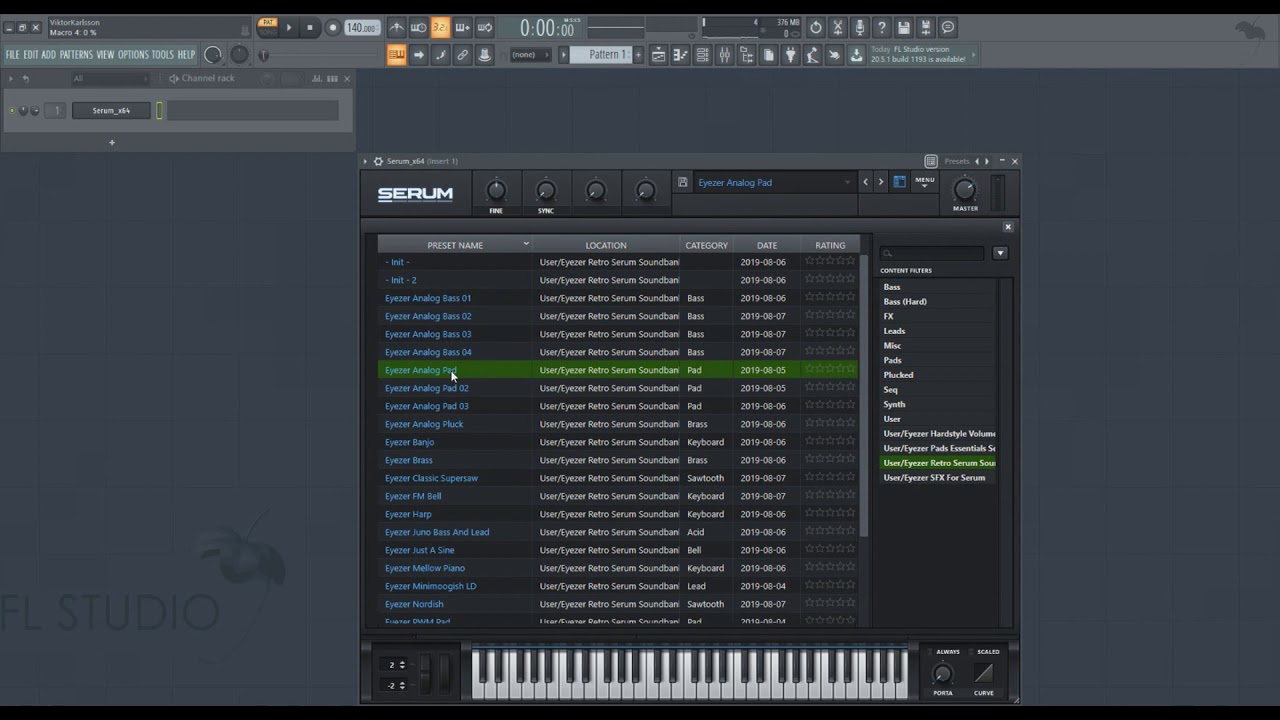Screen dimensions: 1280x720
Task: Toggle loop recording icon
Action: point(485,28)
